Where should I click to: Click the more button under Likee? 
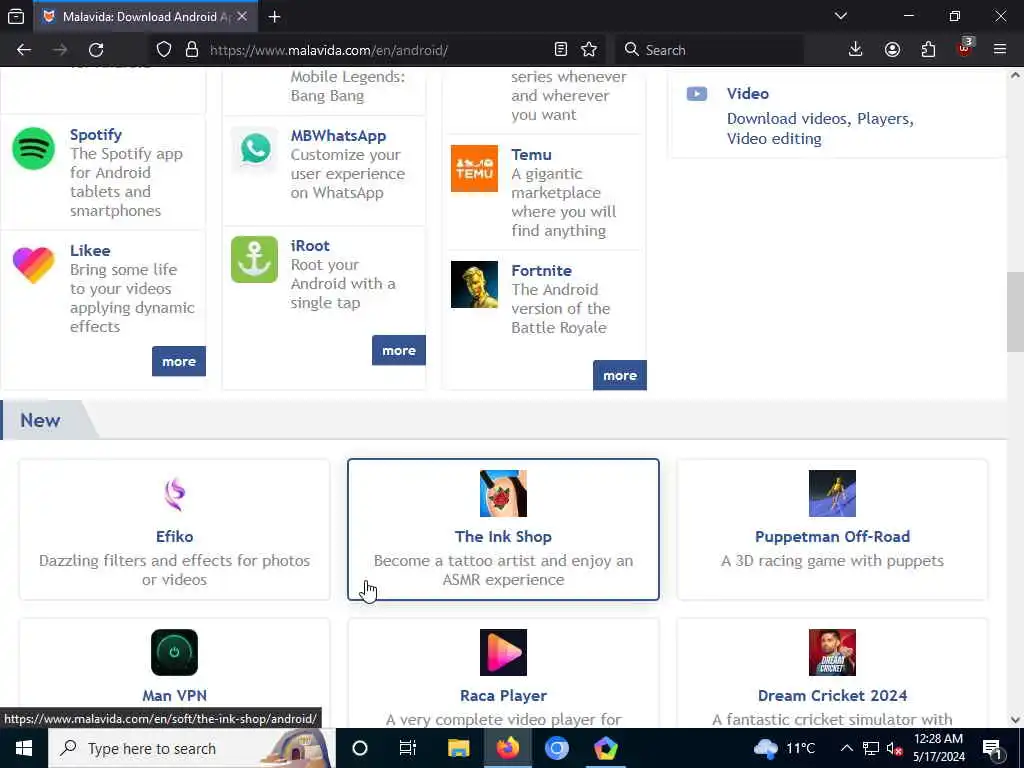[x=179, y=361]
